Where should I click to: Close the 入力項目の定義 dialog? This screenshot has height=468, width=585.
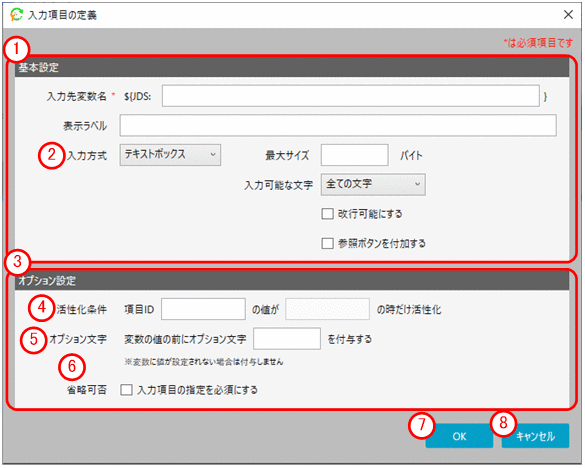click(x=568, y=15)
